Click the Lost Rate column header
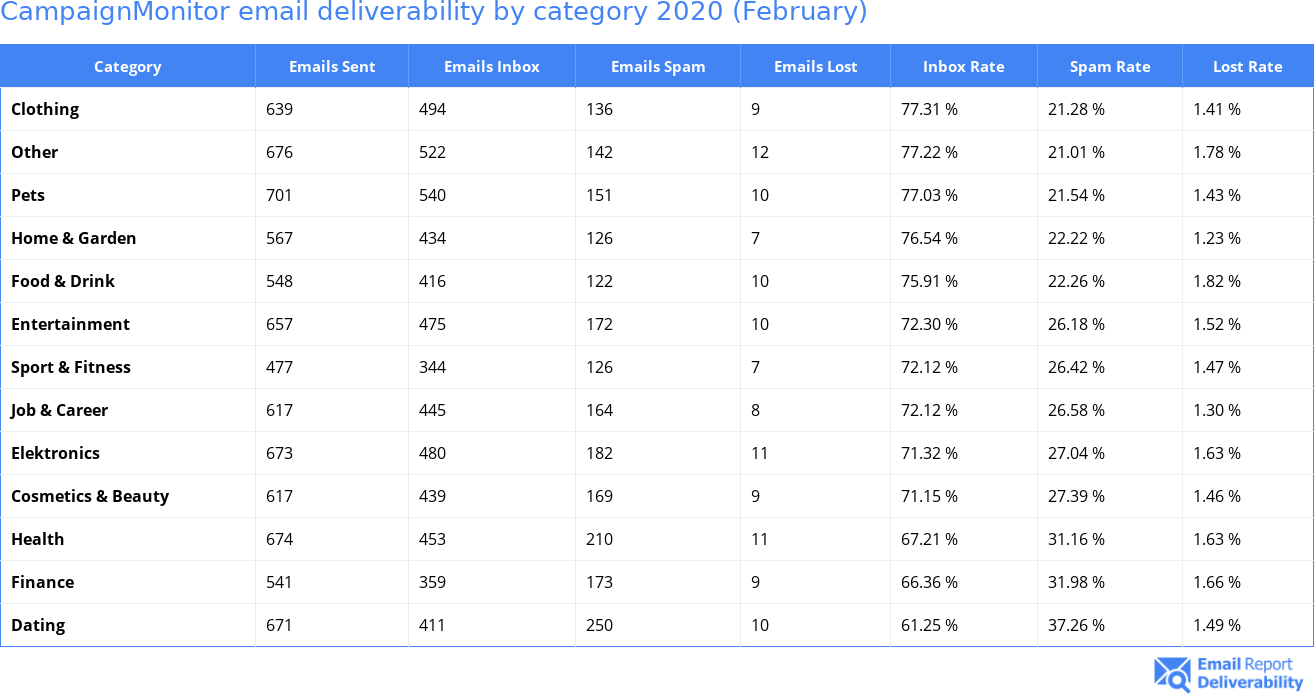The width and height of the screenshot is (1314, 694). [1247, 67]
